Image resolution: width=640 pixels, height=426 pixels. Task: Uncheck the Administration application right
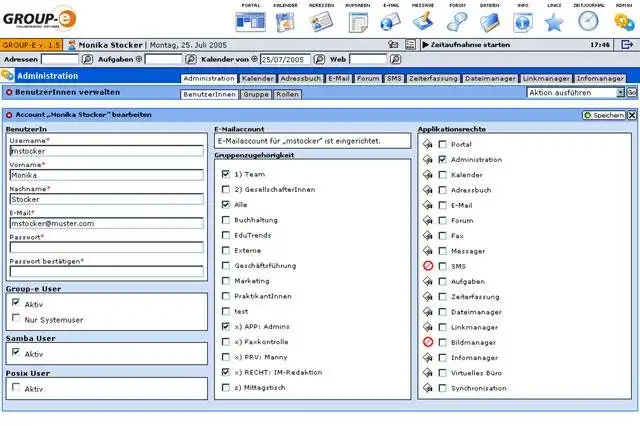[442, 160]
